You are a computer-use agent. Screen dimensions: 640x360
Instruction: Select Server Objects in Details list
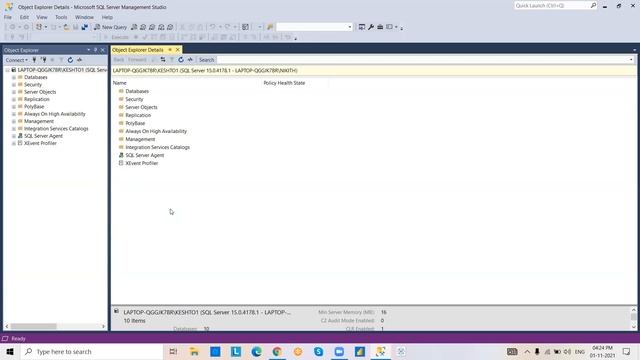tap(141, 107)
